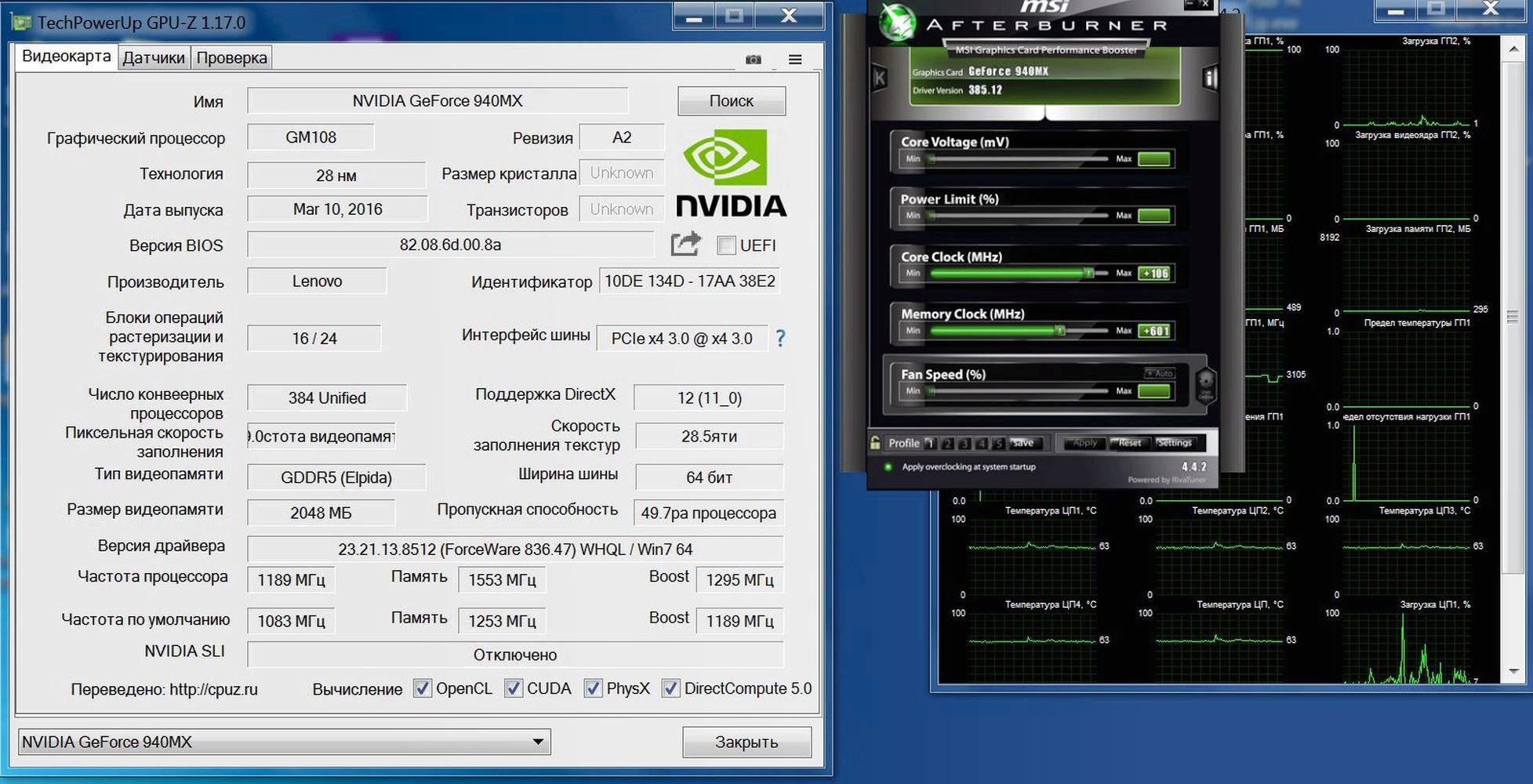The width and height of the screenshot is (1533, 784).
Task: Click the GM108 graphics processor field
Action: point(311,137)
